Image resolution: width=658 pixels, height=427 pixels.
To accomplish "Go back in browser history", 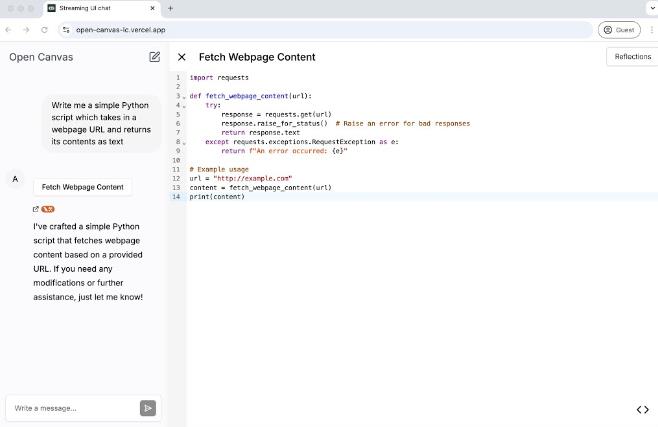I will 8,30.
